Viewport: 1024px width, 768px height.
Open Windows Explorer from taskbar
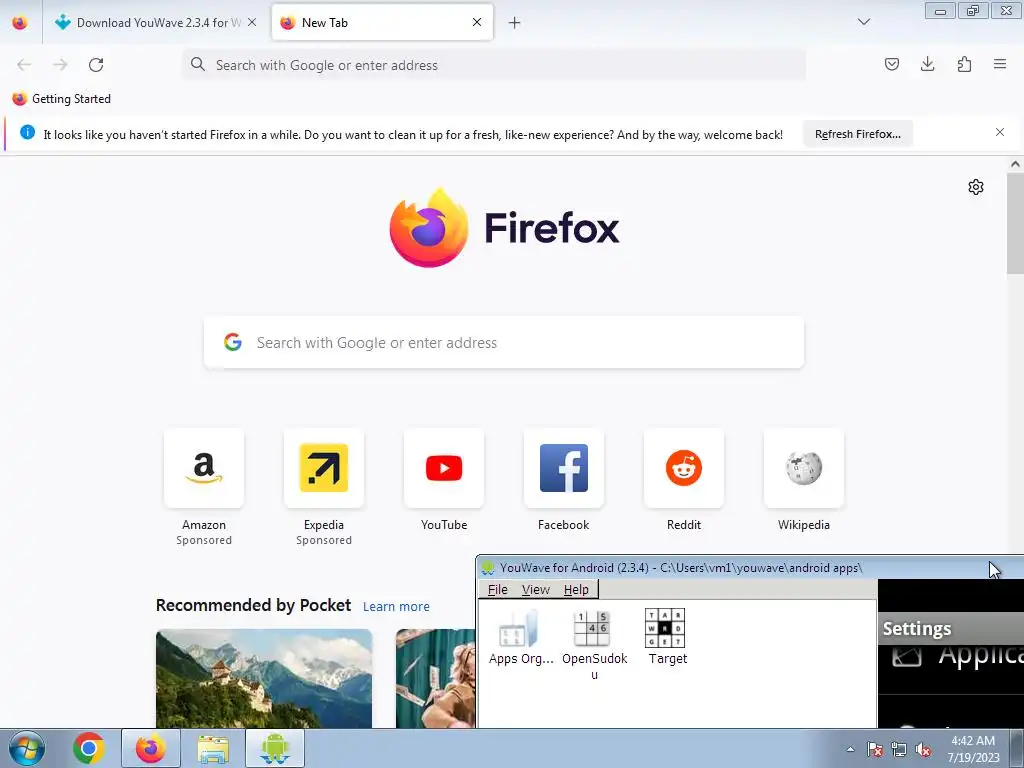pyautogui.click(x=213, y=748)
